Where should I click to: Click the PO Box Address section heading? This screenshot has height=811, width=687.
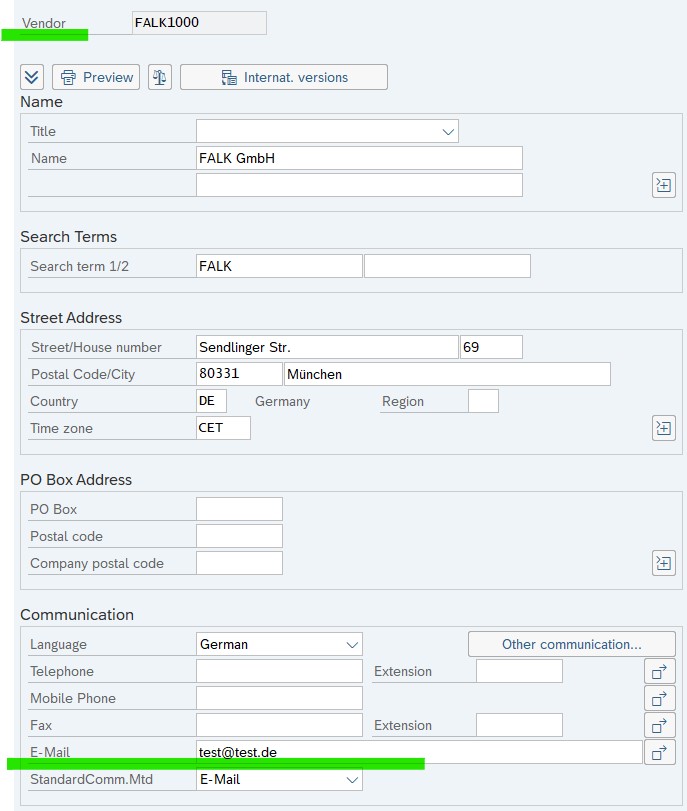(x=76, y=479)
